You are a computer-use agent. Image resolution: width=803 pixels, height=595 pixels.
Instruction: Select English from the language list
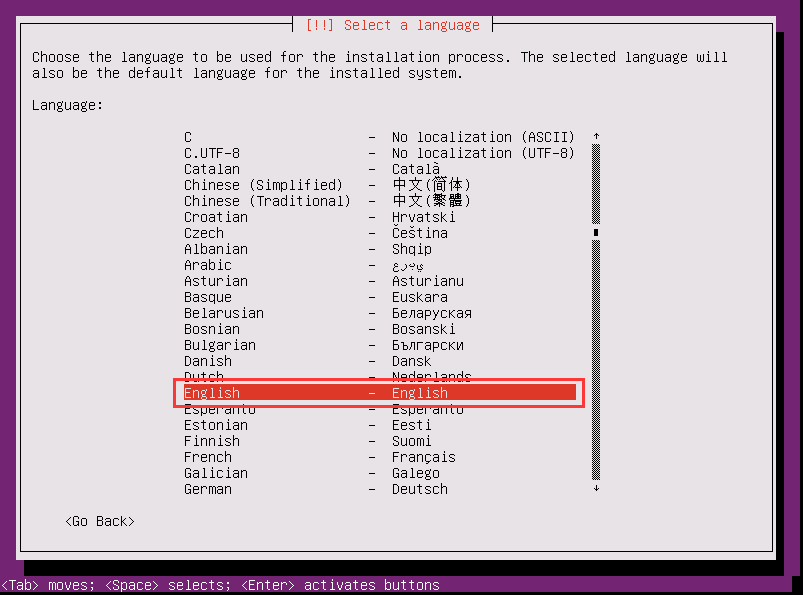point(379,393)
